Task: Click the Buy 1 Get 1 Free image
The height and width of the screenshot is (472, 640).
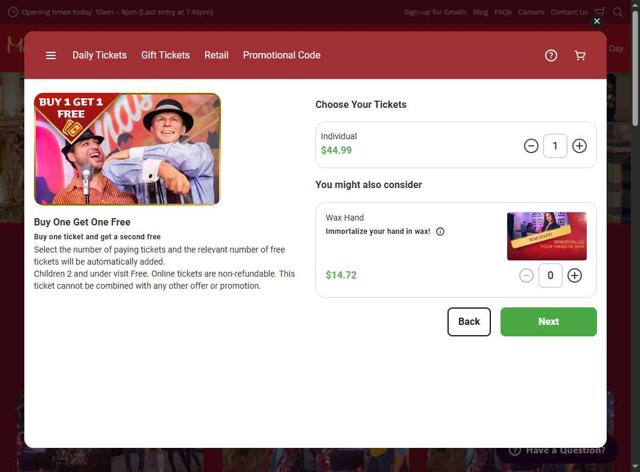Action: (127, 149)
